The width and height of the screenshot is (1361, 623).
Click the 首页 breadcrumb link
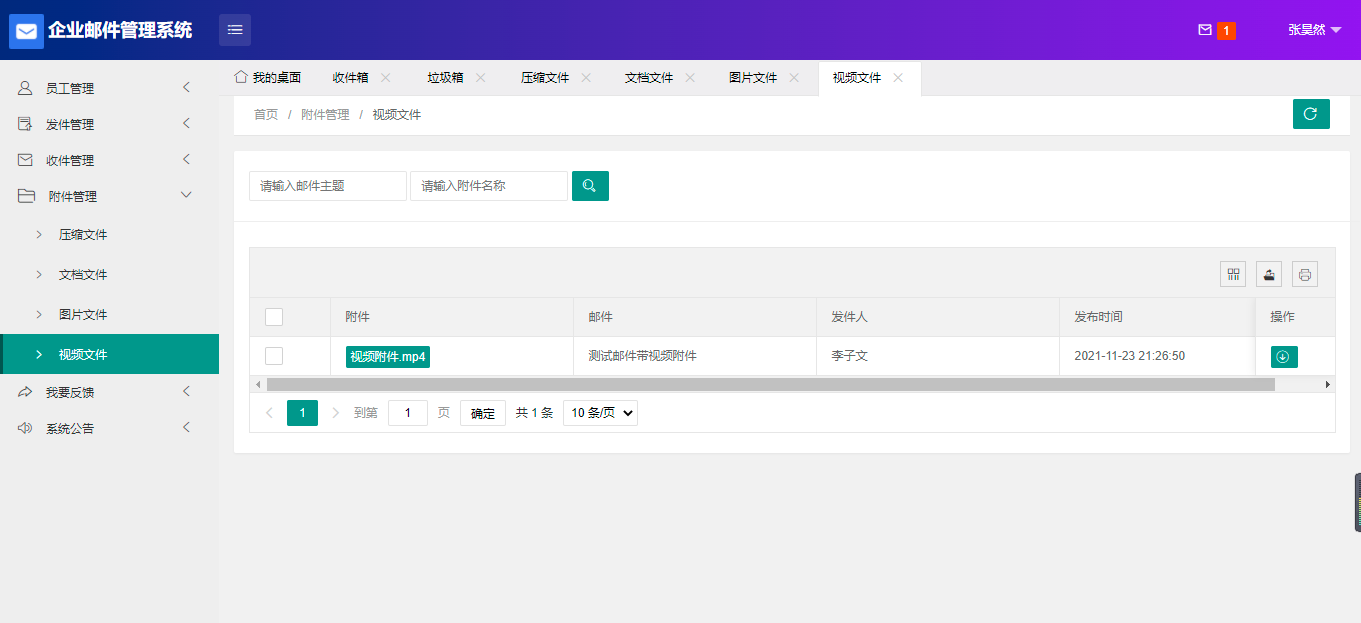click(266, 115)
